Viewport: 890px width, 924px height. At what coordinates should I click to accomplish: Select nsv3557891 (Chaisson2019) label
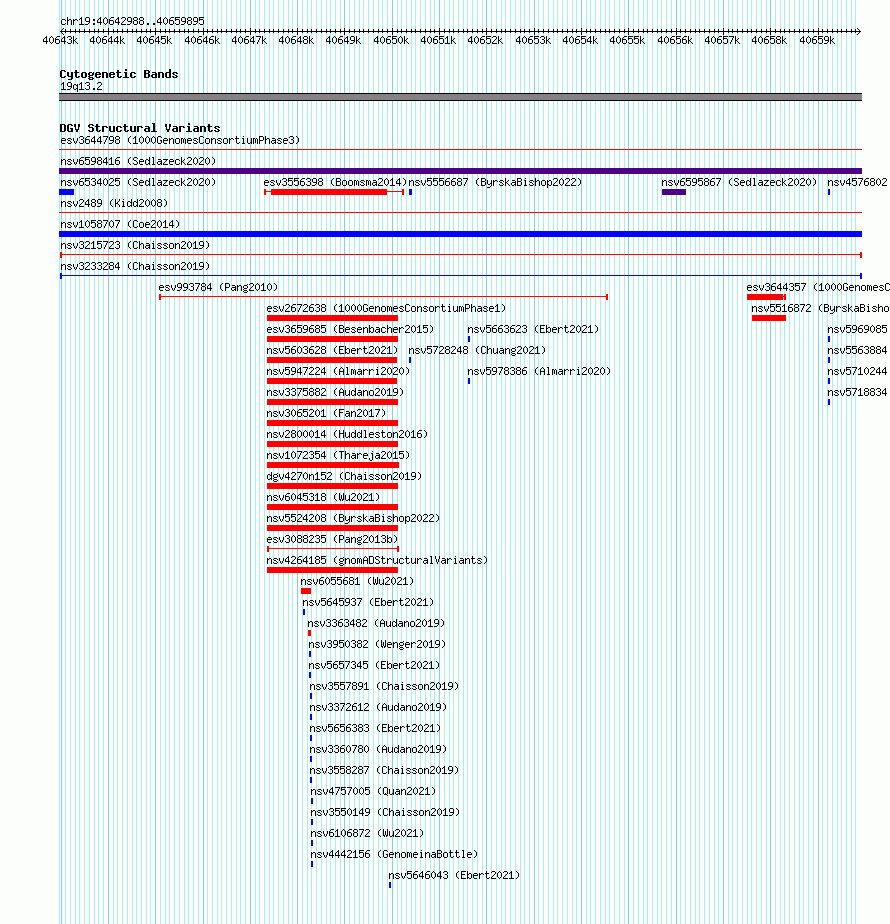tap(384, 686)
